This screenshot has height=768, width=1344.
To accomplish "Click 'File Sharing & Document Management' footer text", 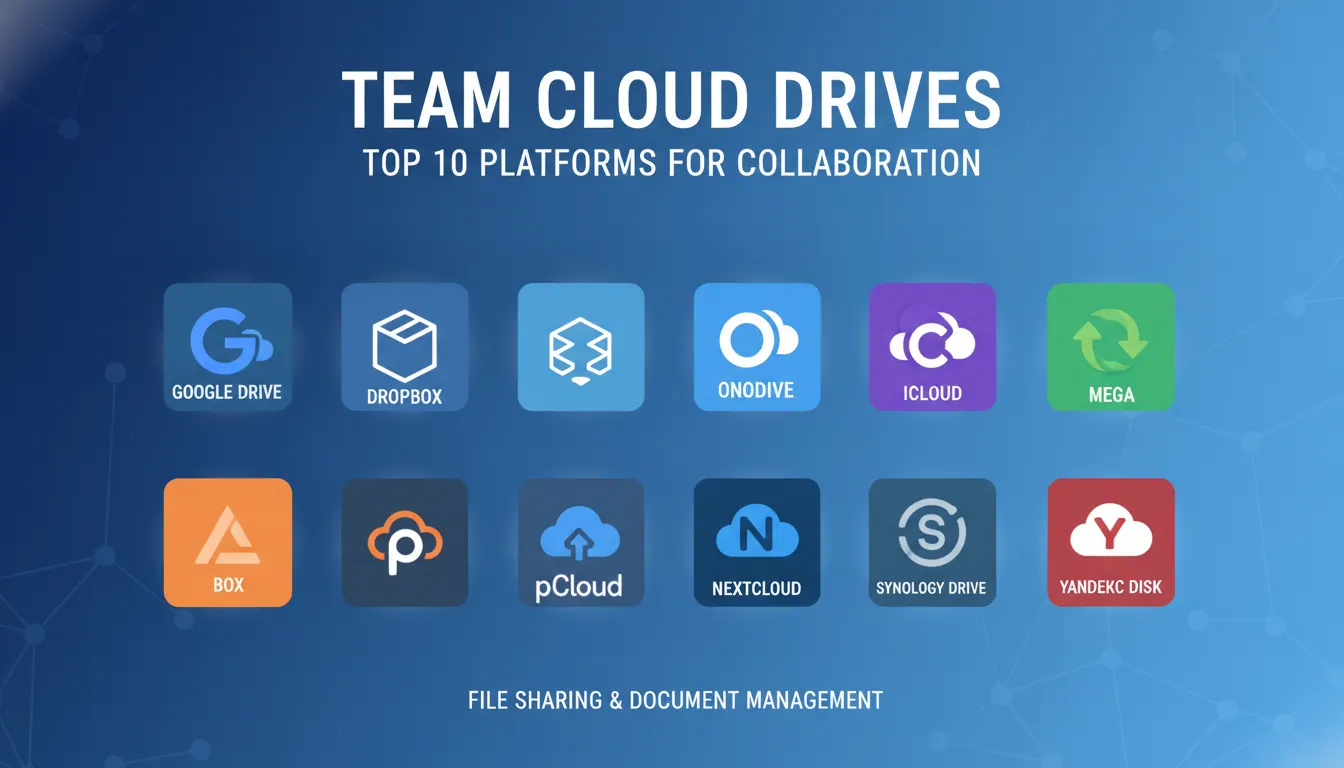I will [675, 700].
